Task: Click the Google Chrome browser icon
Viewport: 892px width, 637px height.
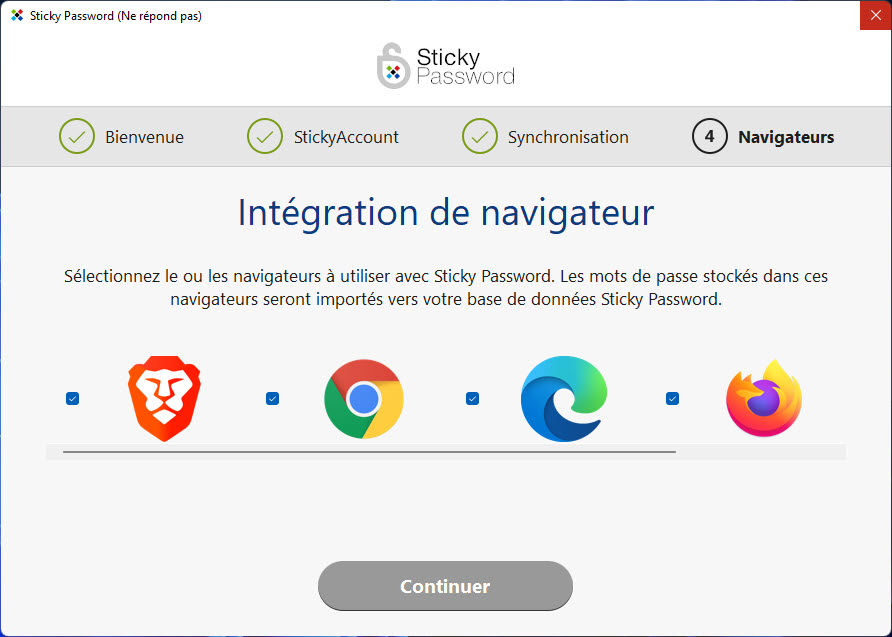Action: tap(364, 399)
